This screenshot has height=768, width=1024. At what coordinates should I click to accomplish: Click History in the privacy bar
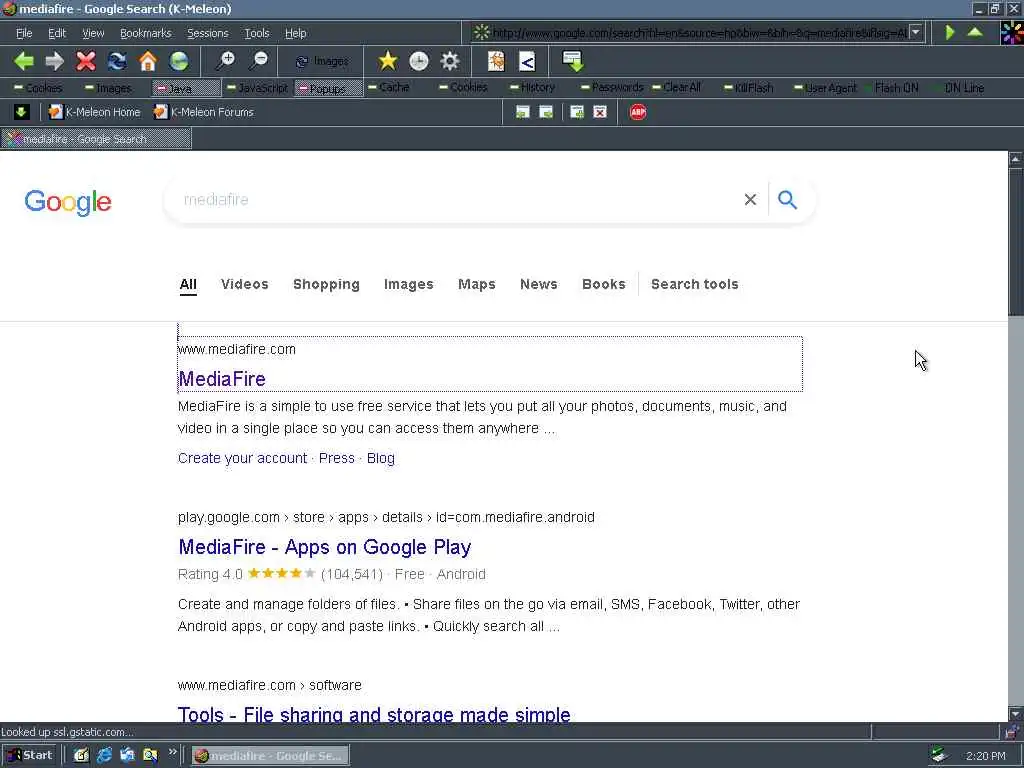[x=532, y=88]
